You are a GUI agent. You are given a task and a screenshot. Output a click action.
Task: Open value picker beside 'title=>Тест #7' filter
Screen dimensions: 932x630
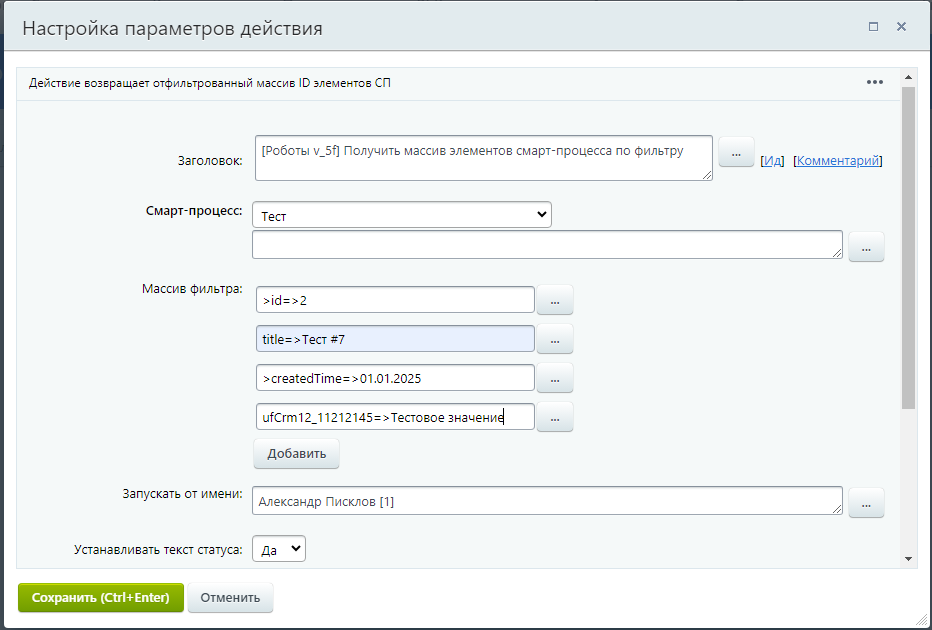pos(555,339)
